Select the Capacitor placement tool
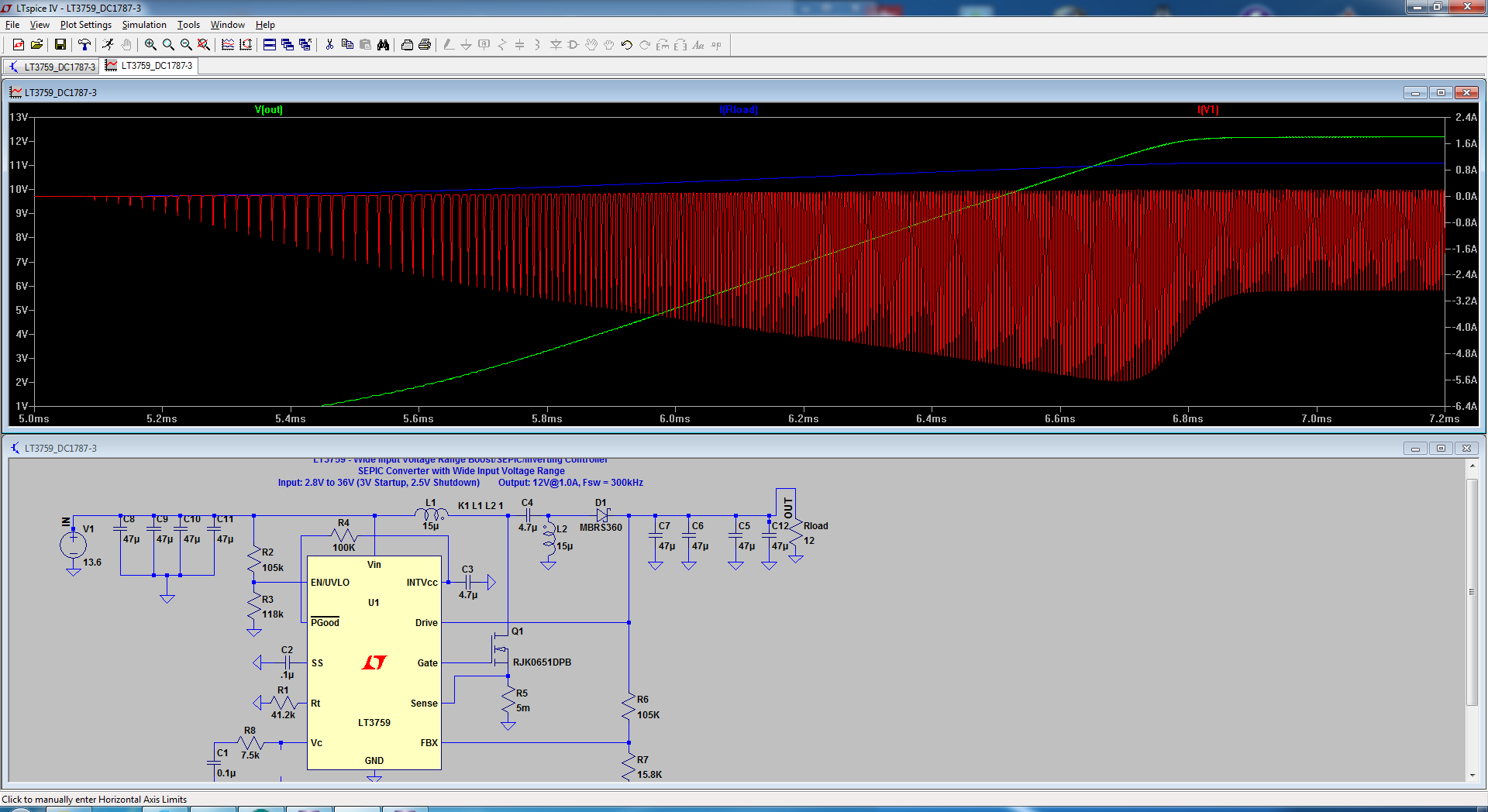 520,45
